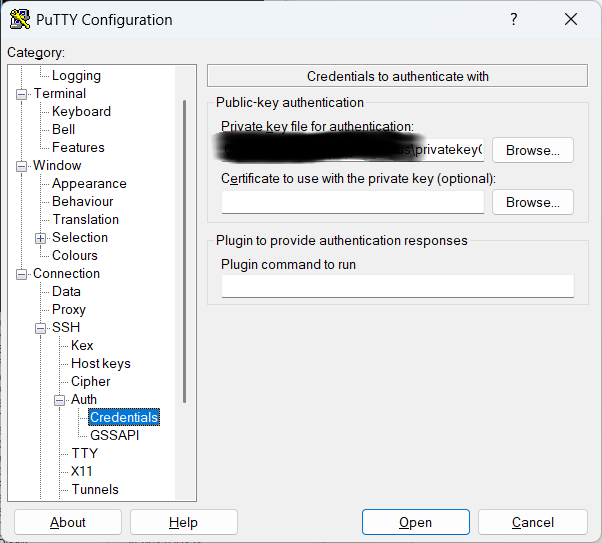
Task: Click the PuTTY icon in title bar
Action: (x=20, y=19)
